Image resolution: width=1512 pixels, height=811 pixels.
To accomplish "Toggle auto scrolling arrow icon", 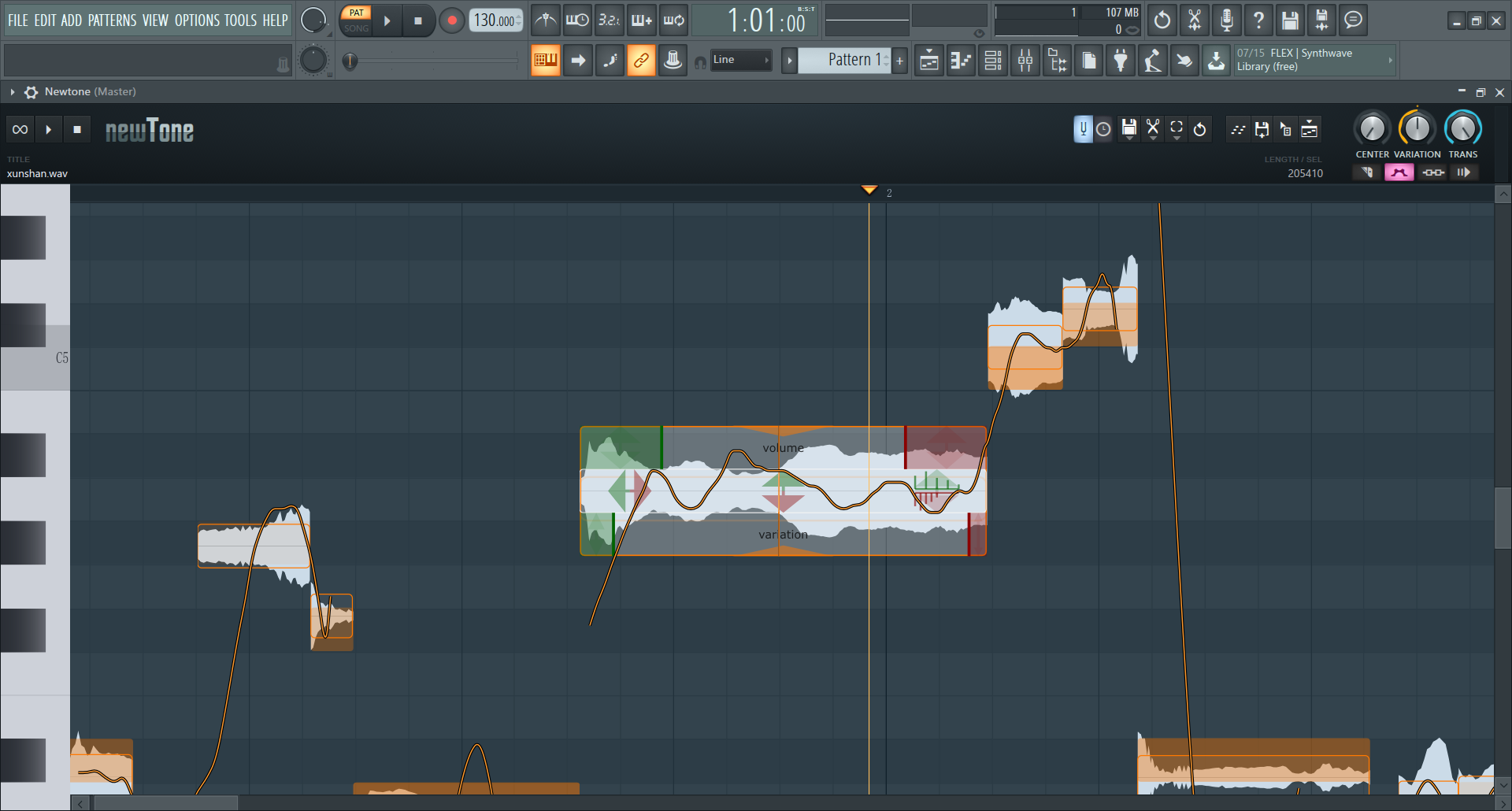I will (x=578, y=60).
